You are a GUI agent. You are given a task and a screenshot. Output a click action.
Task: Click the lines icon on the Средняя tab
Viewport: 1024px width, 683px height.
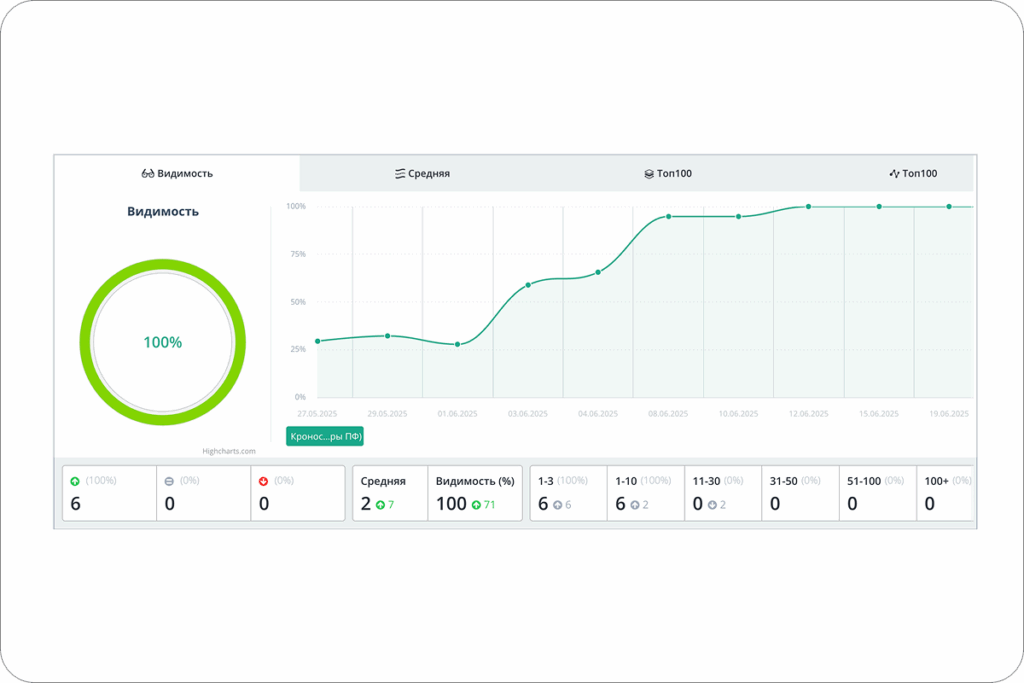coord(400,174)
